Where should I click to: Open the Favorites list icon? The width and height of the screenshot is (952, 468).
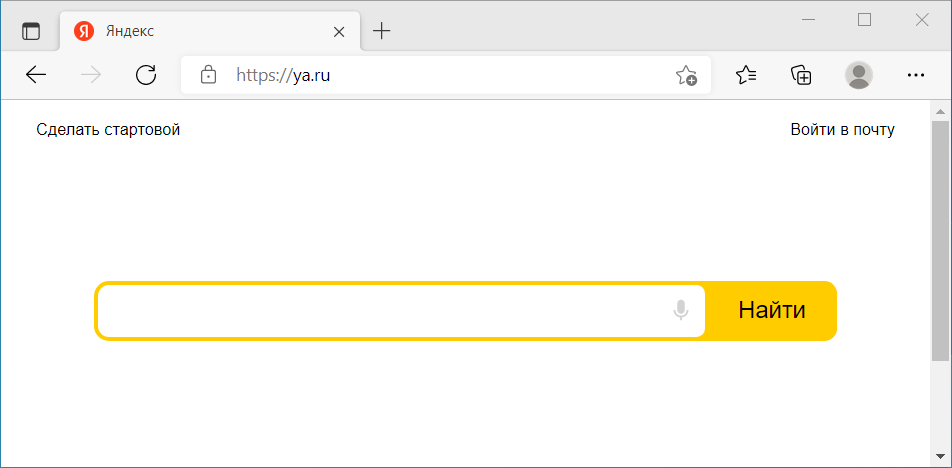(746, 75)
